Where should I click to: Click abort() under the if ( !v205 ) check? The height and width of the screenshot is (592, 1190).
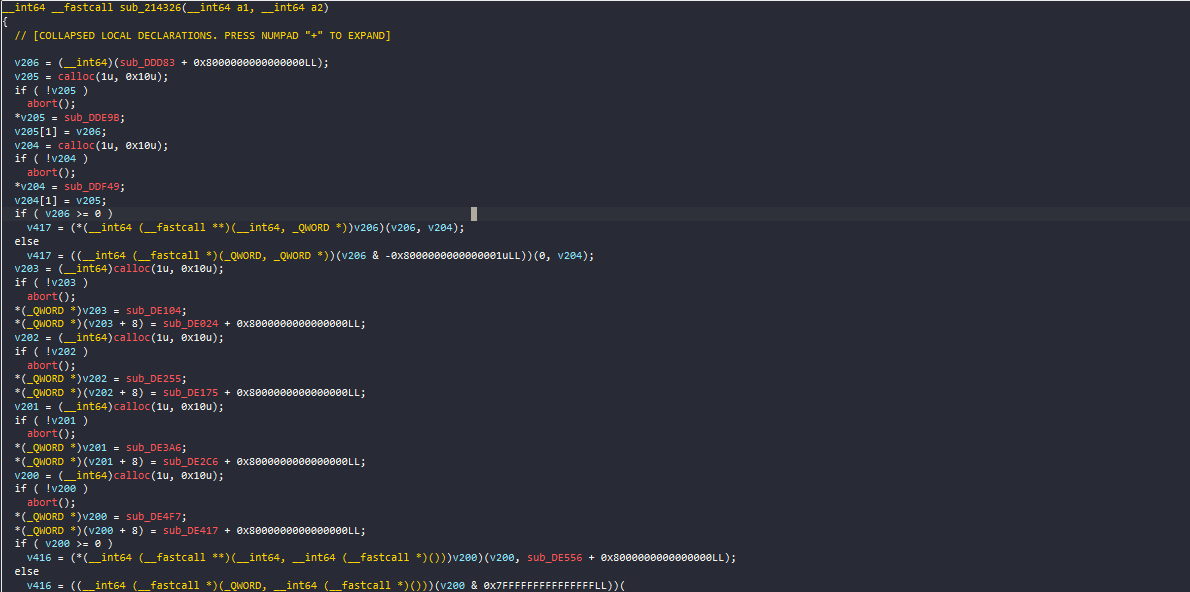click(52, 104)
